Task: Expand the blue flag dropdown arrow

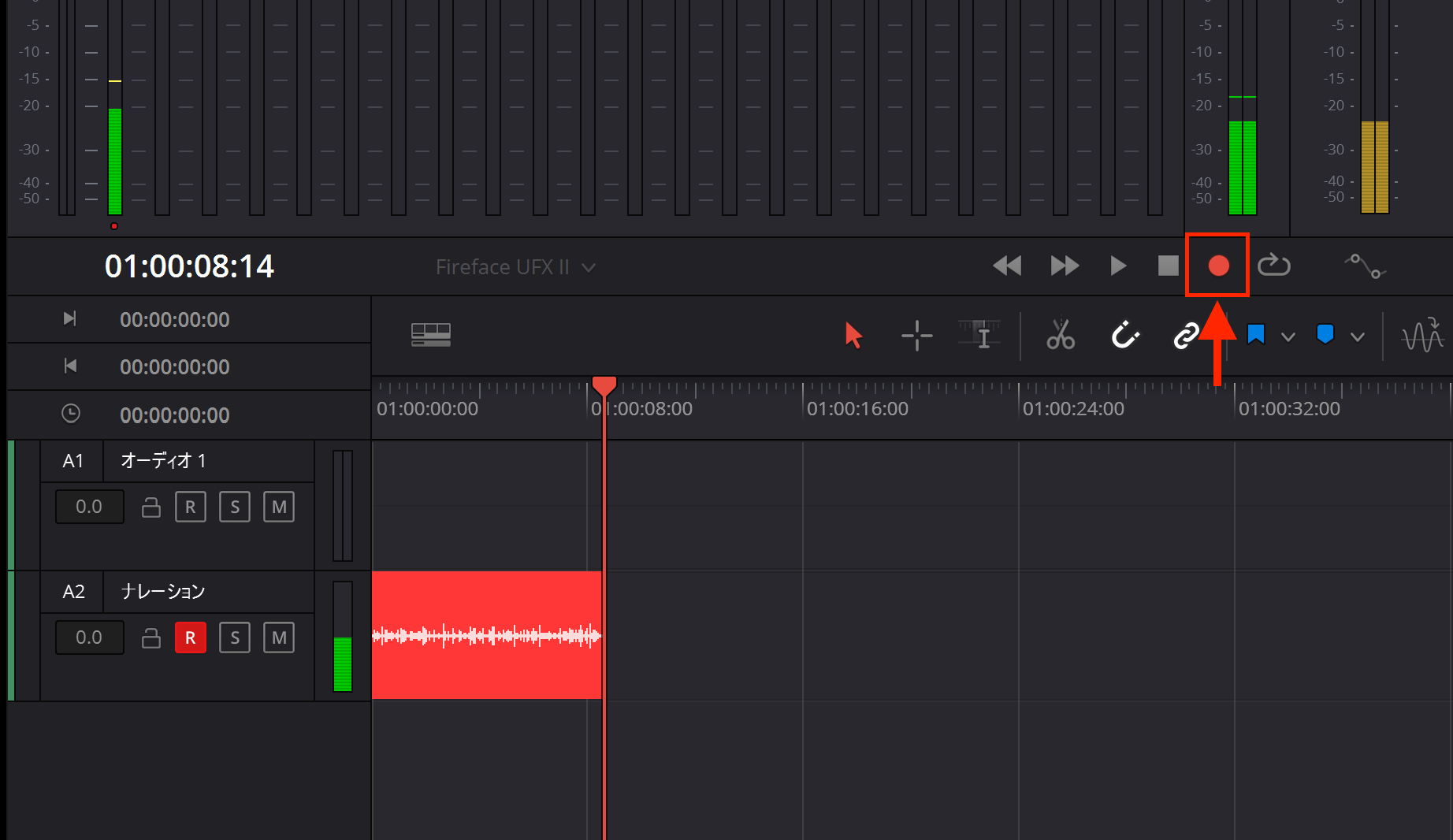Action: [x=1288, y=337]
